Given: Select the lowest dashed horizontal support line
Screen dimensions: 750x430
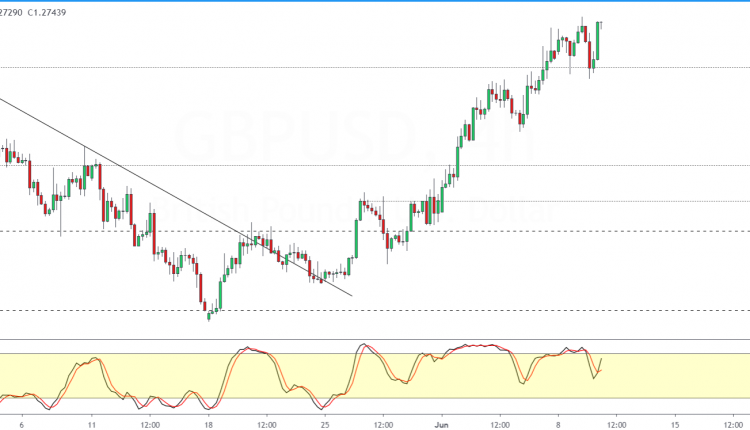Looking at the screenshot, I should [x=375, y=310].
